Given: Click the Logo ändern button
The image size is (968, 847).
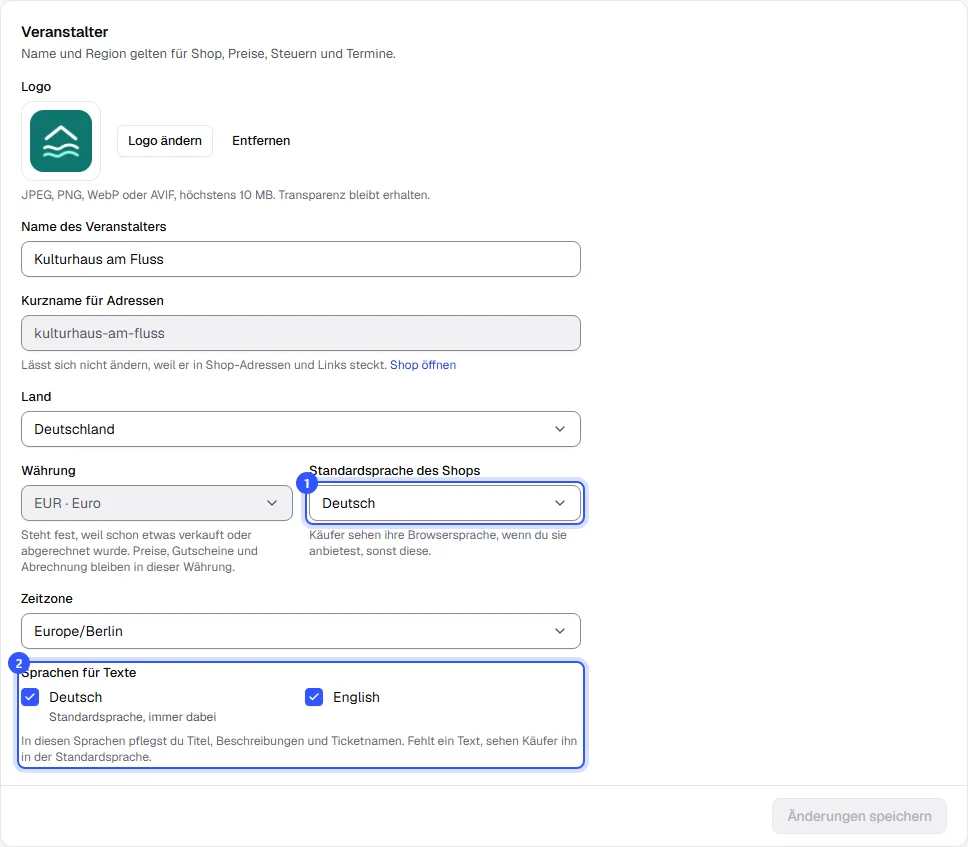Looking at the screenshot, I should [165, 141].
